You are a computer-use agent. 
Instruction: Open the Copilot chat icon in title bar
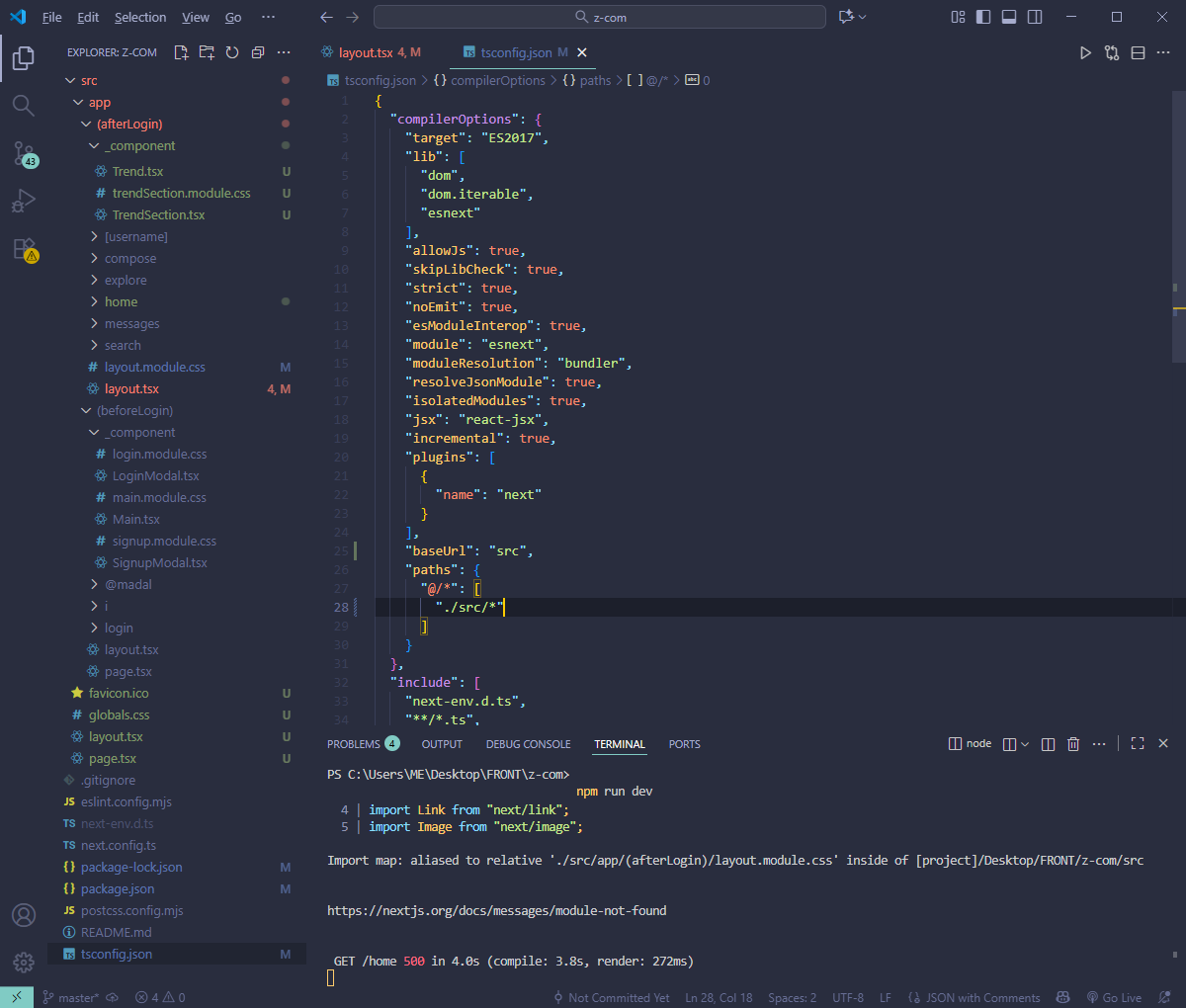coord(846,17)
